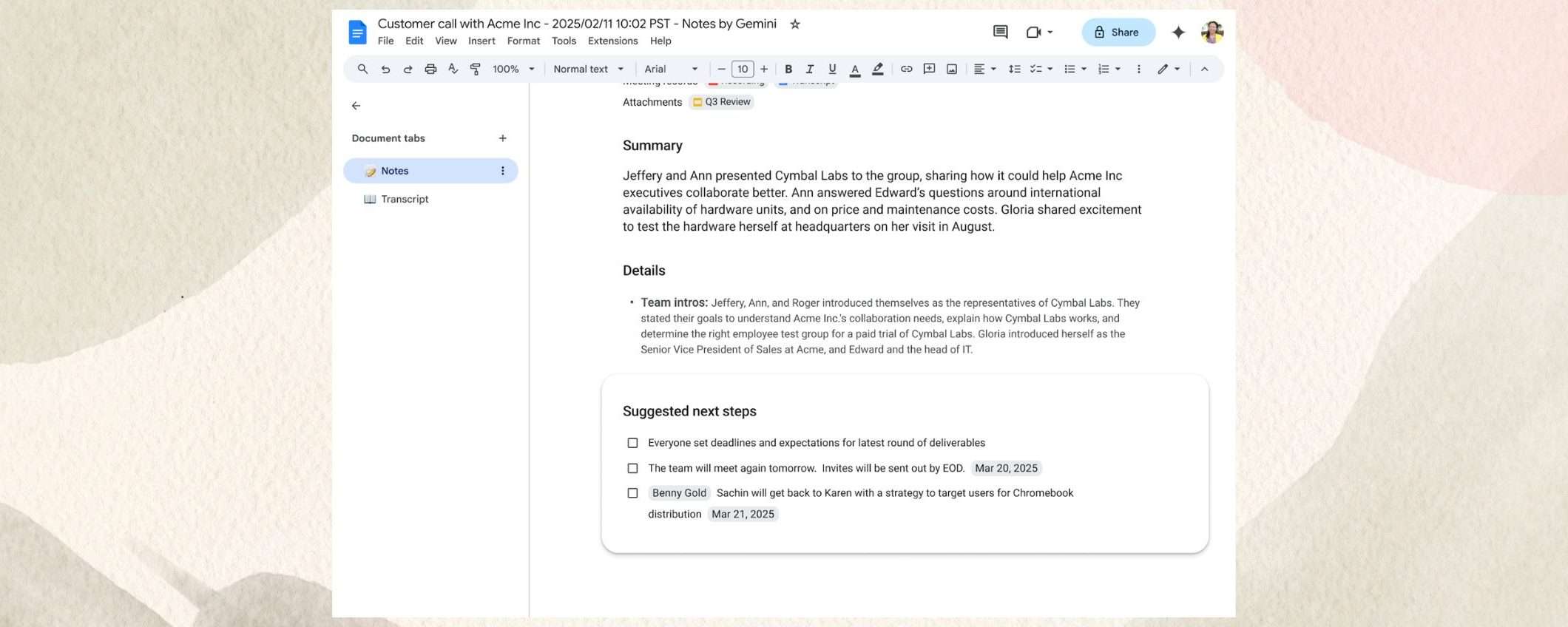Click the font size input field

click(x=743, y=70)
